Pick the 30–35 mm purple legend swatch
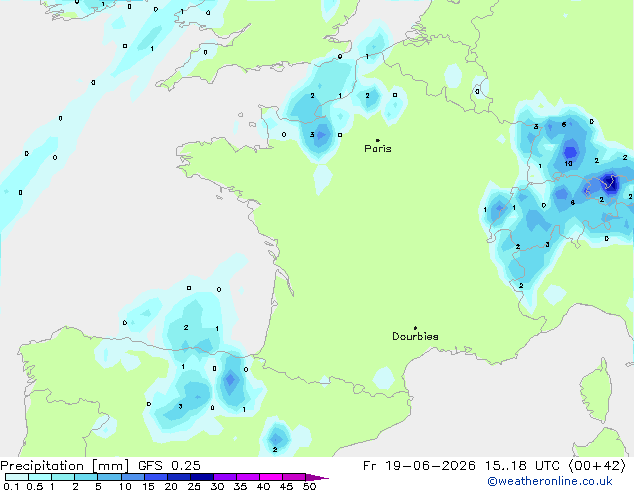 tap(224, 477)
